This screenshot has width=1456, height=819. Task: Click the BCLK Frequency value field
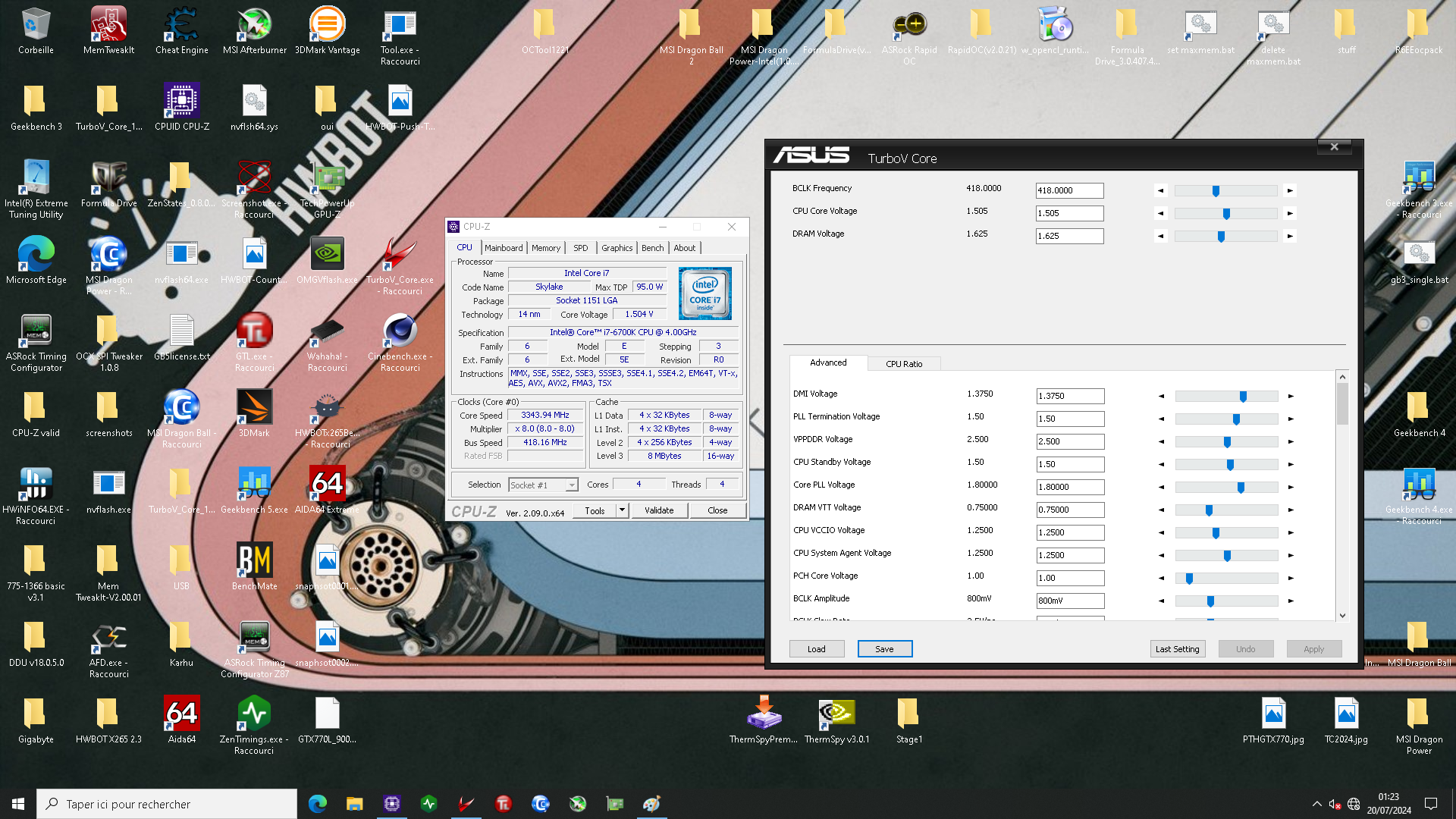coord(1069,190)
